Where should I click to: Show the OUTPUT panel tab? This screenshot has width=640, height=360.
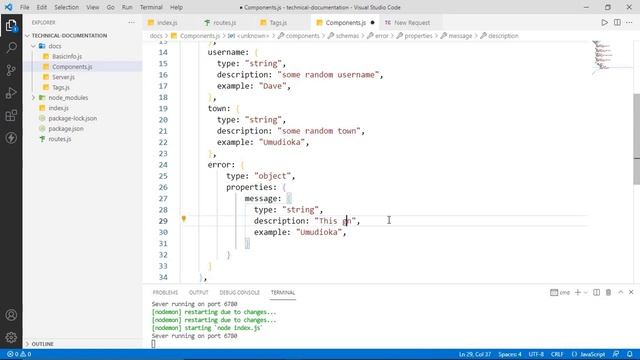coord(199,293)
